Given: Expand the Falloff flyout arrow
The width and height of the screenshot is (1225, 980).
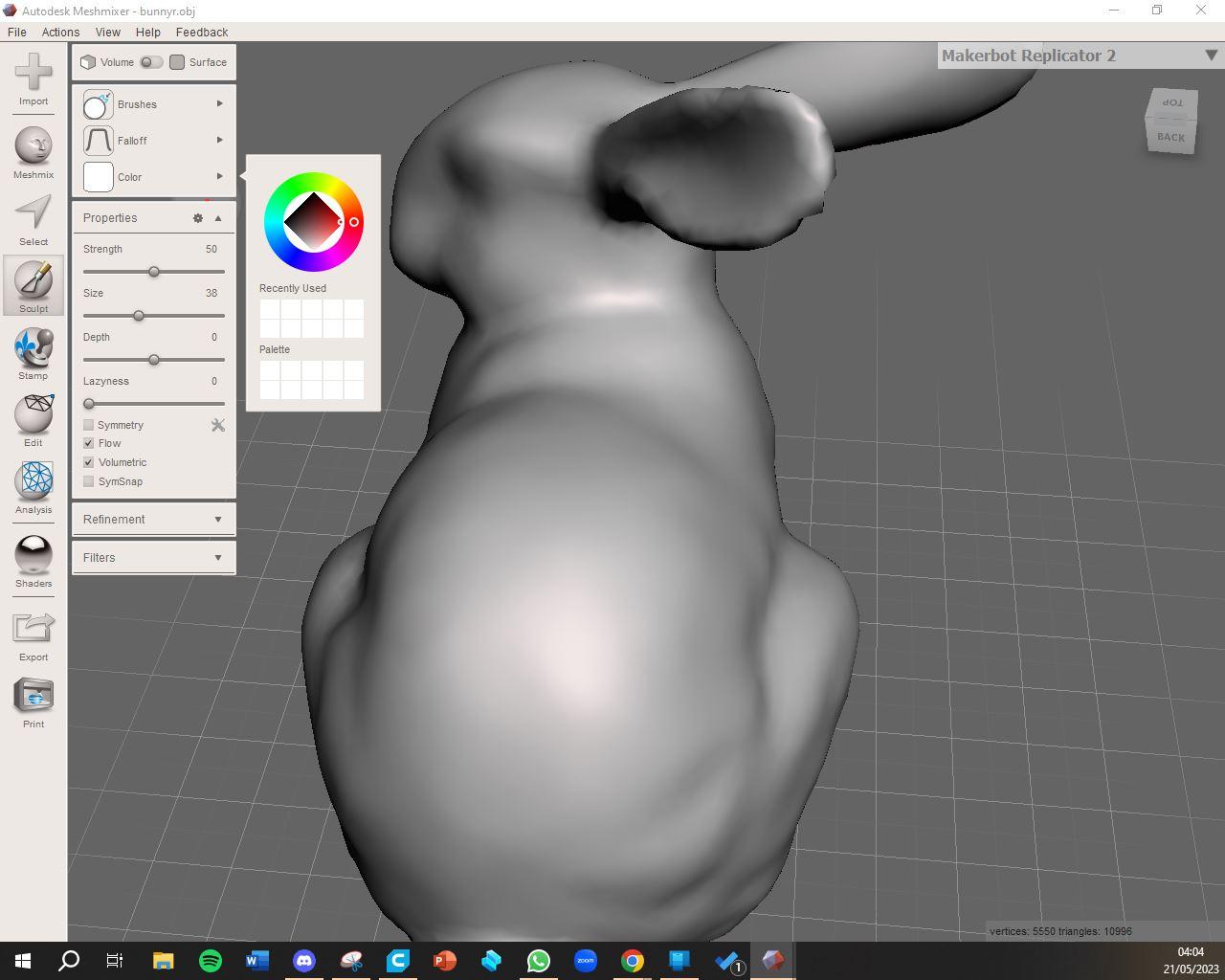Looking at the screenshot, I should pos(220,140).
